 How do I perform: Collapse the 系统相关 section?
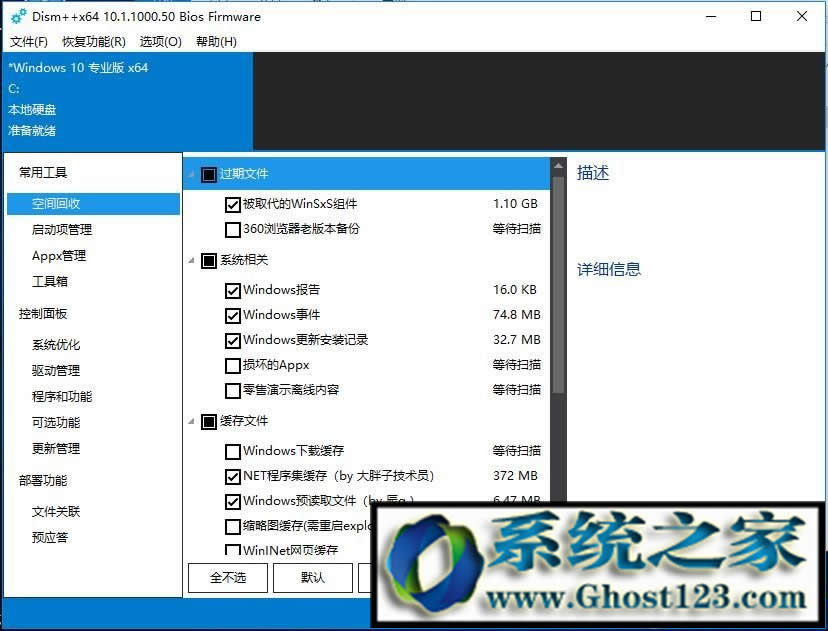(x=190, y=260)
